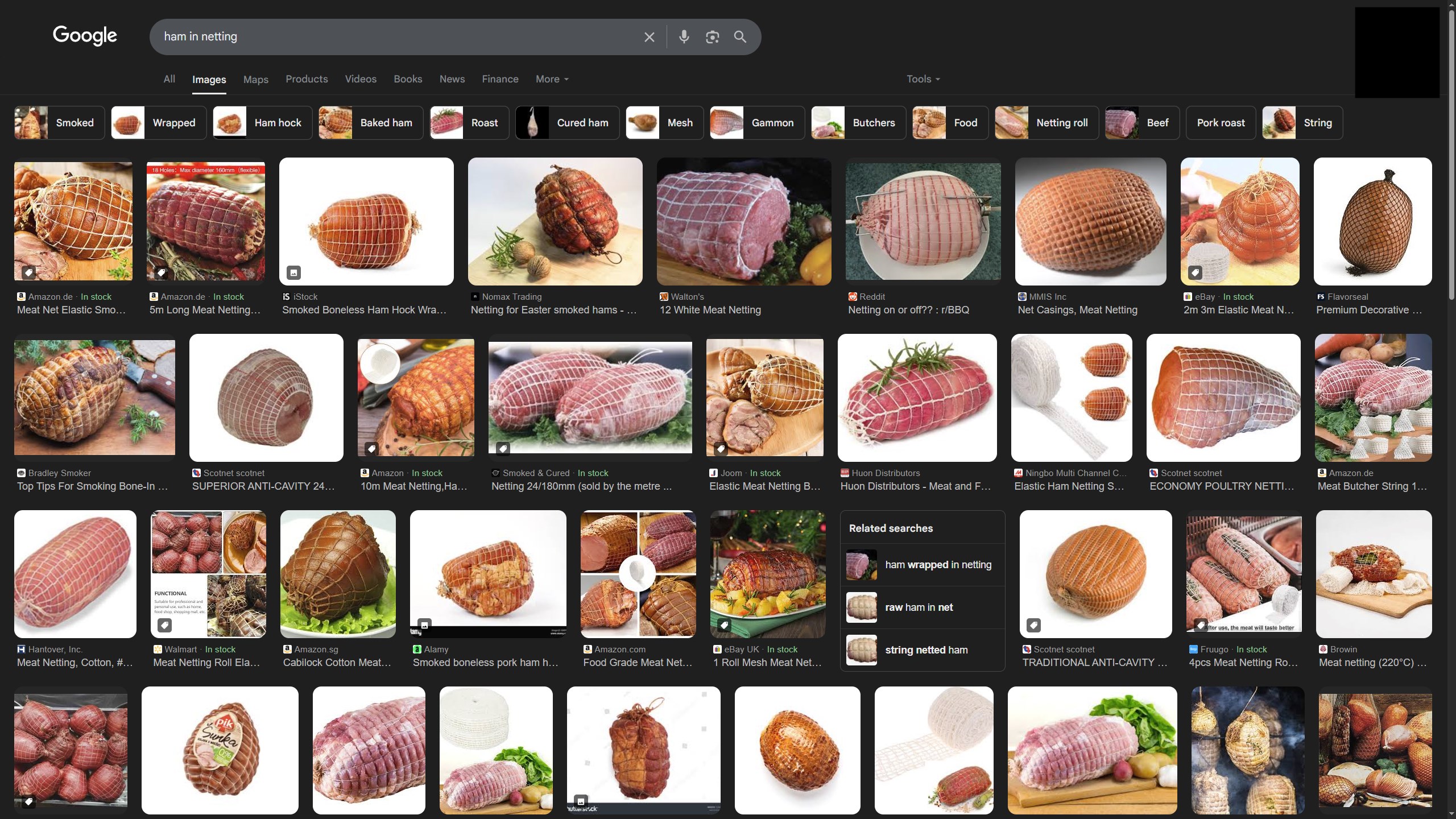Image resolution: width=1456 pixels, height=819 pixels.
Task: Open the Hantover cotton netting thumbnail
Action: click(75, 574)
